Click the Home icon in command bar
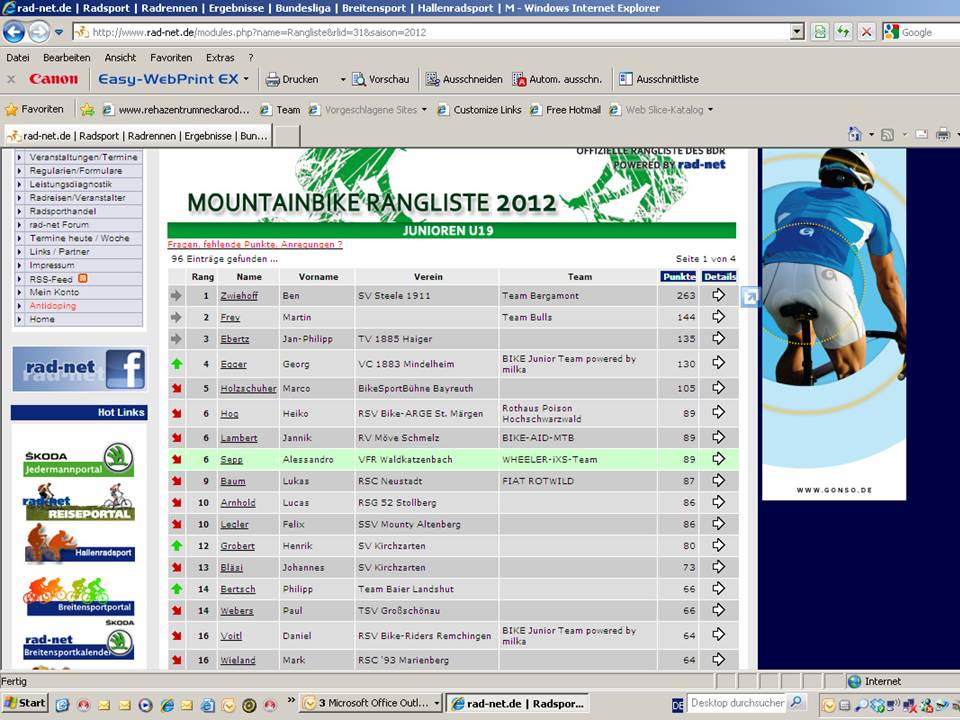This screenshot has height=720, width=960. tap(854, 135)
